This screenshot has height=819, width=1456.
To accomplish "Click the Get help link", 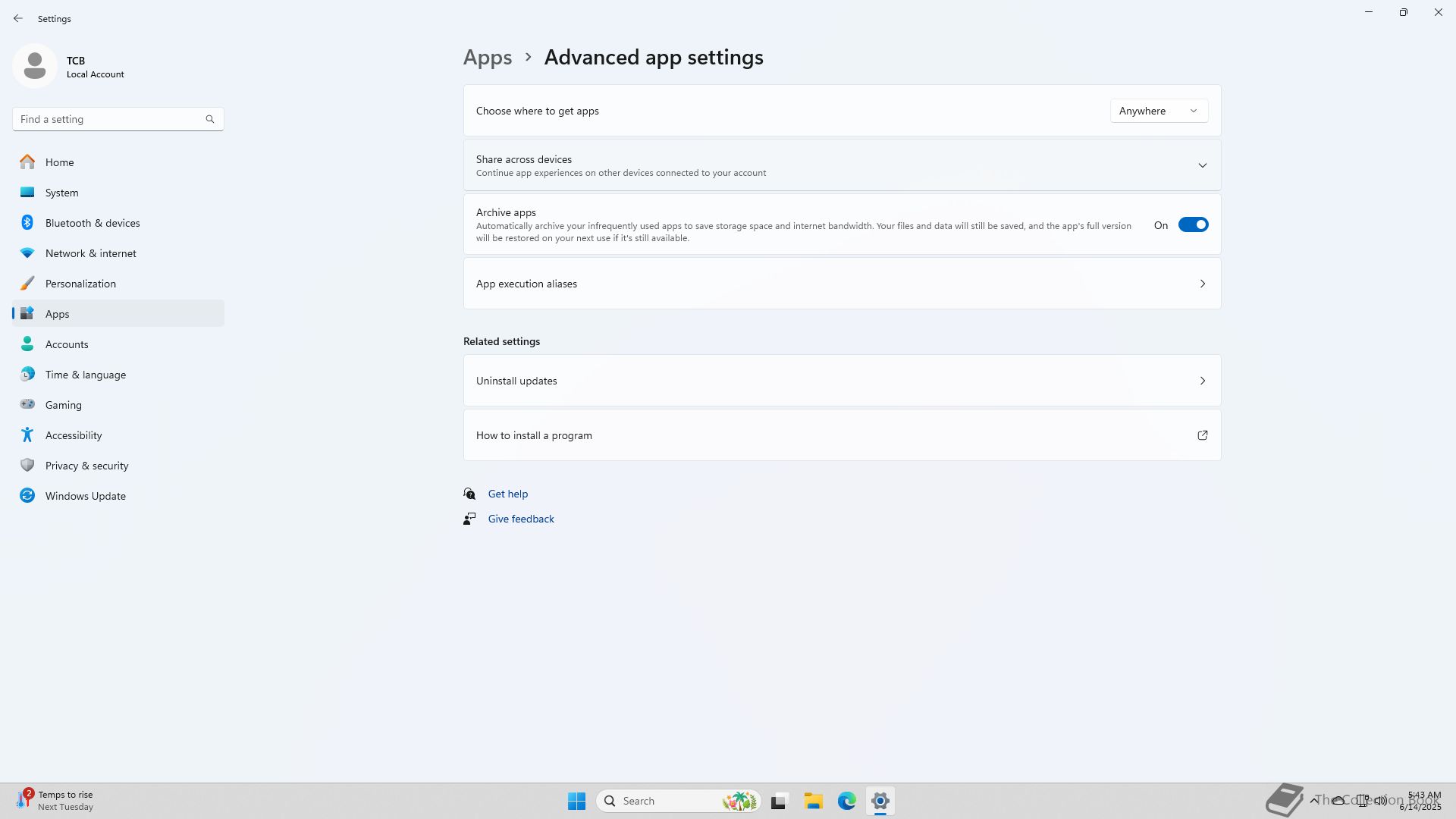I will 507,494.
